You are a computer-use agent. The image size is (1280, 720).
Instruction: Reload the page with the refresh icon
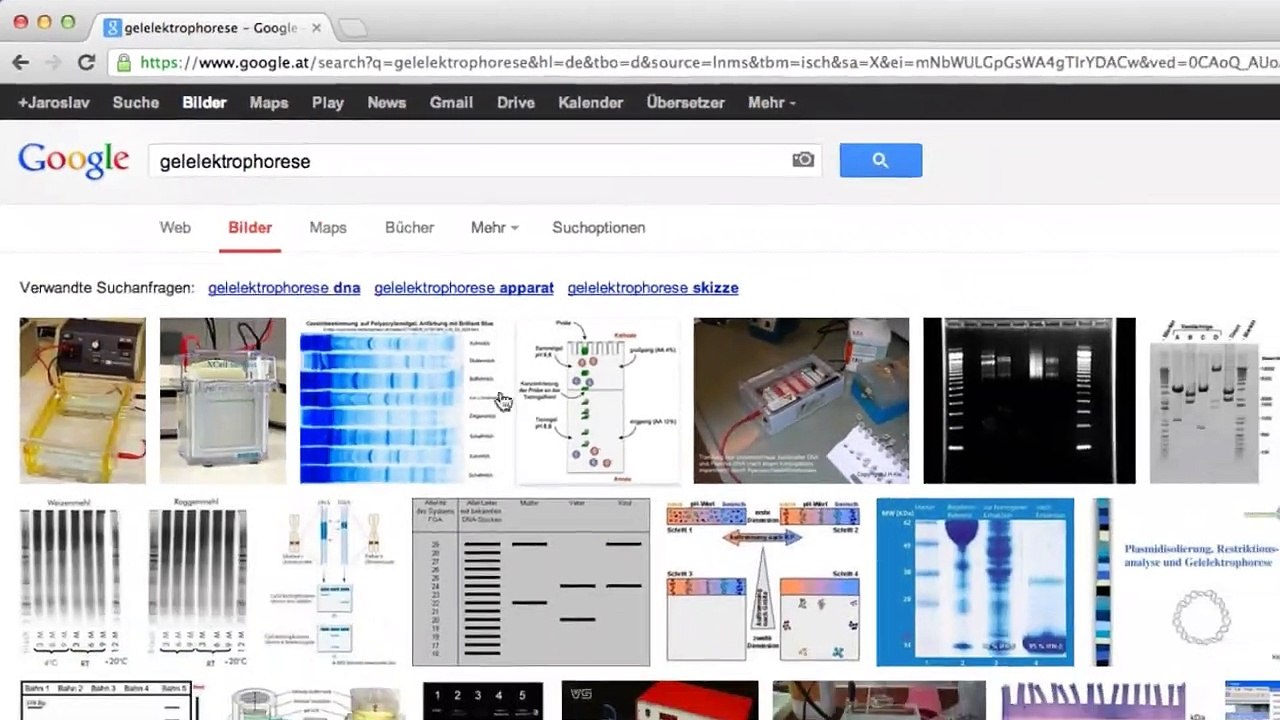click(86, 63)
